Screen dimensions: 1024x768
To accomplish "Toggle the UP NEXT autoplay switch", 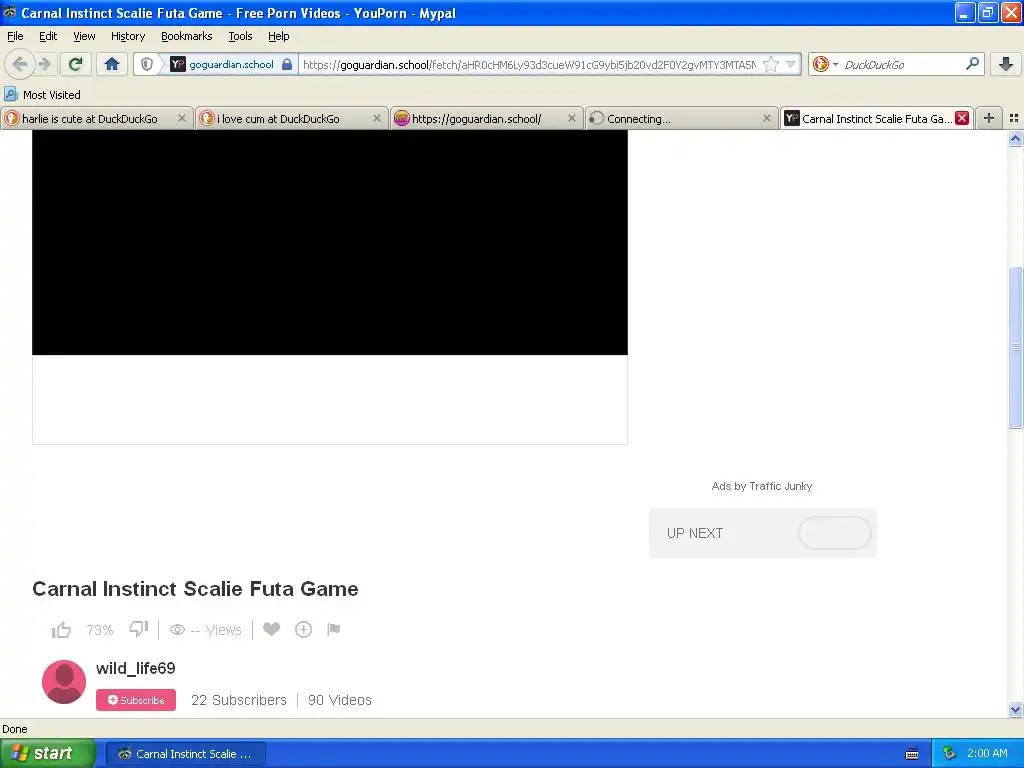I will pyautogui.click(x=835, y=533).
